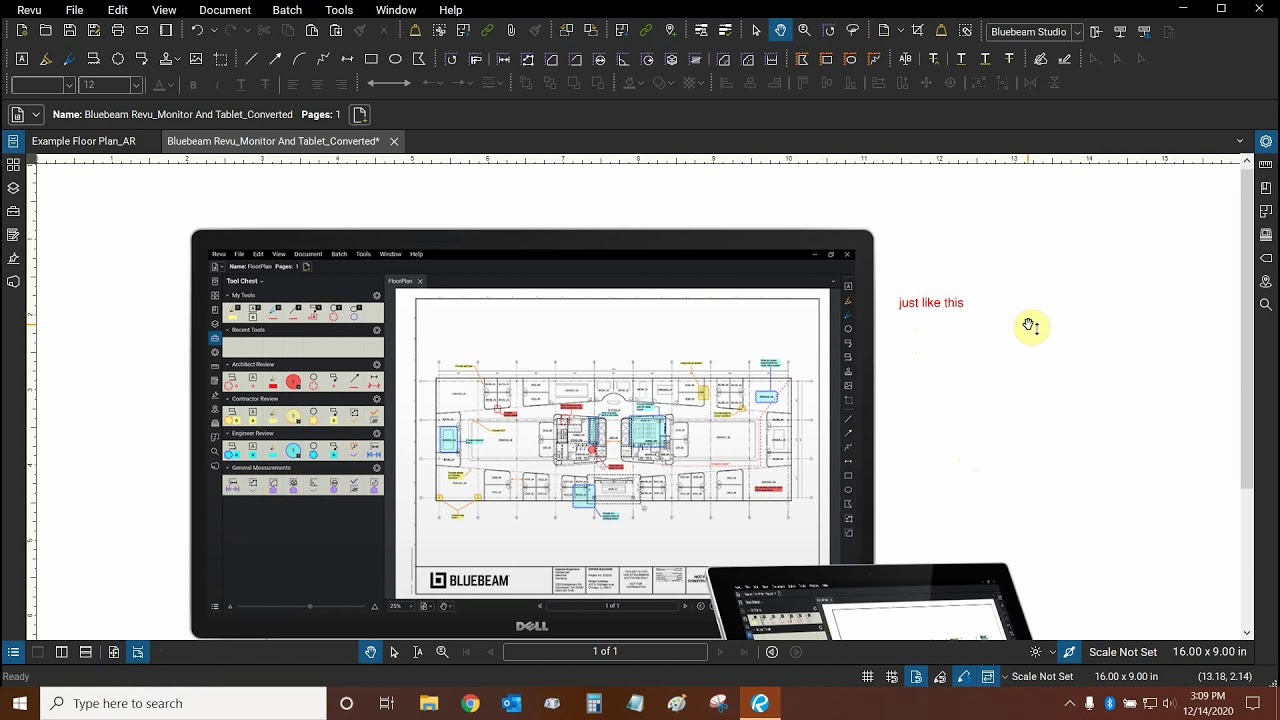Toggle the dimmer sun icon
This screenshot has height=720, width=1280.
click(x=1035, y=652)
